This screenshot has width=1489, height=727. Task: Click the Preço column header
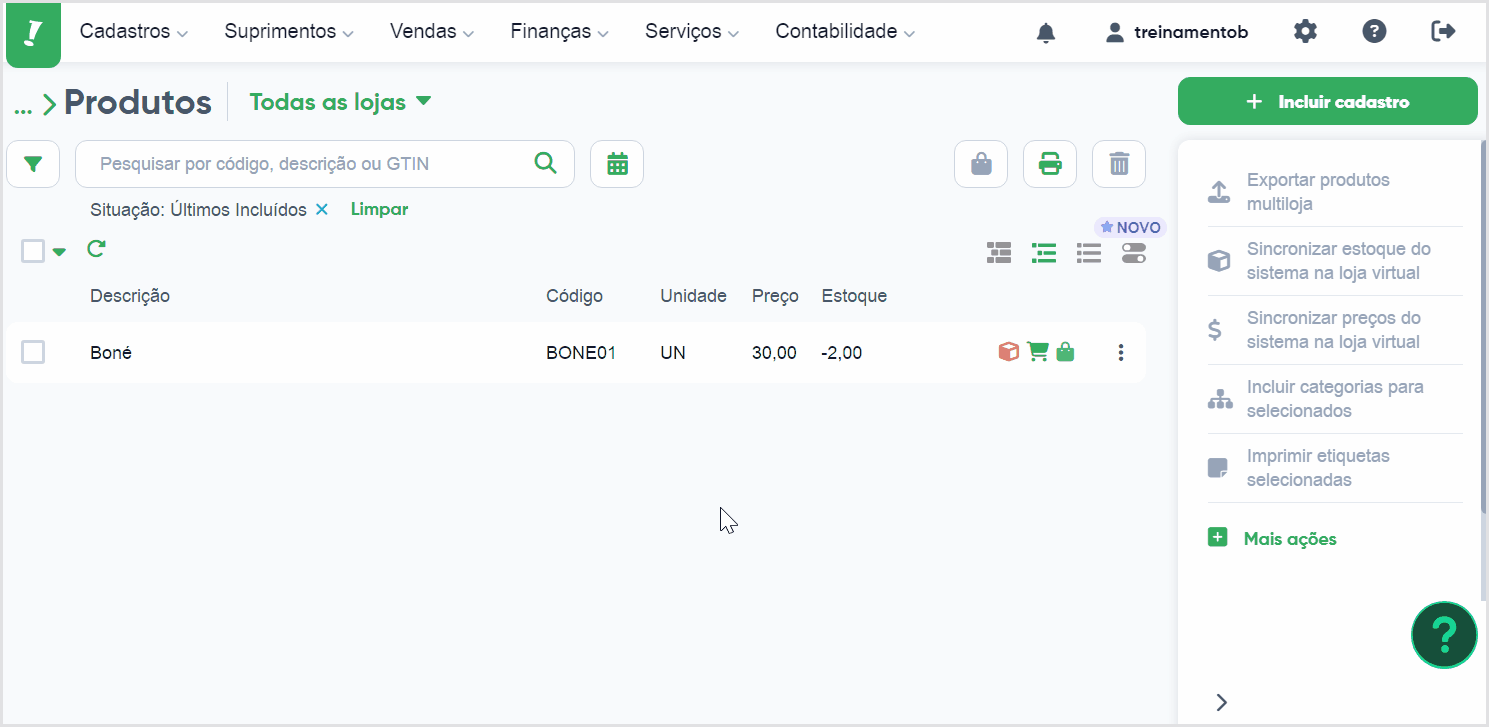[775, 296]
